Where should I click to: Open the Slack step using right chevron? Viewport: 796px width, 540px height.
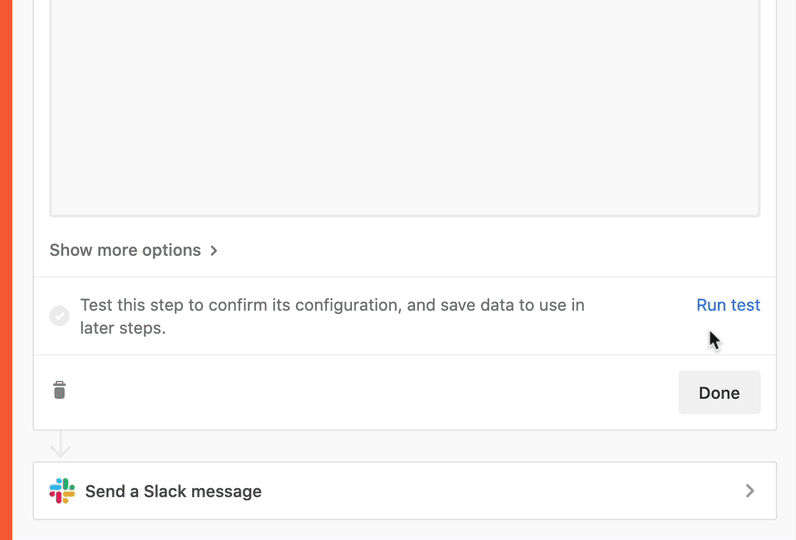pyautogui.click(x=750, y=491)
